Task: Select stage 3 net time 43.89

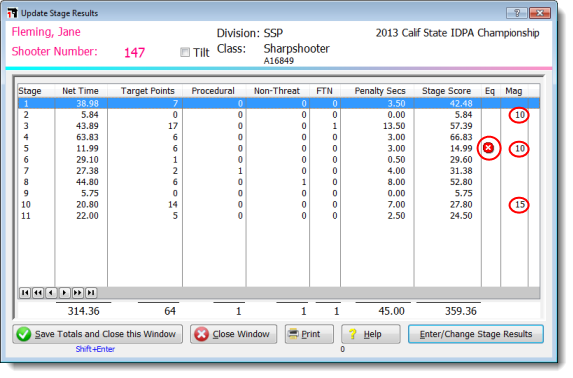Action: [x=87, y=126]
